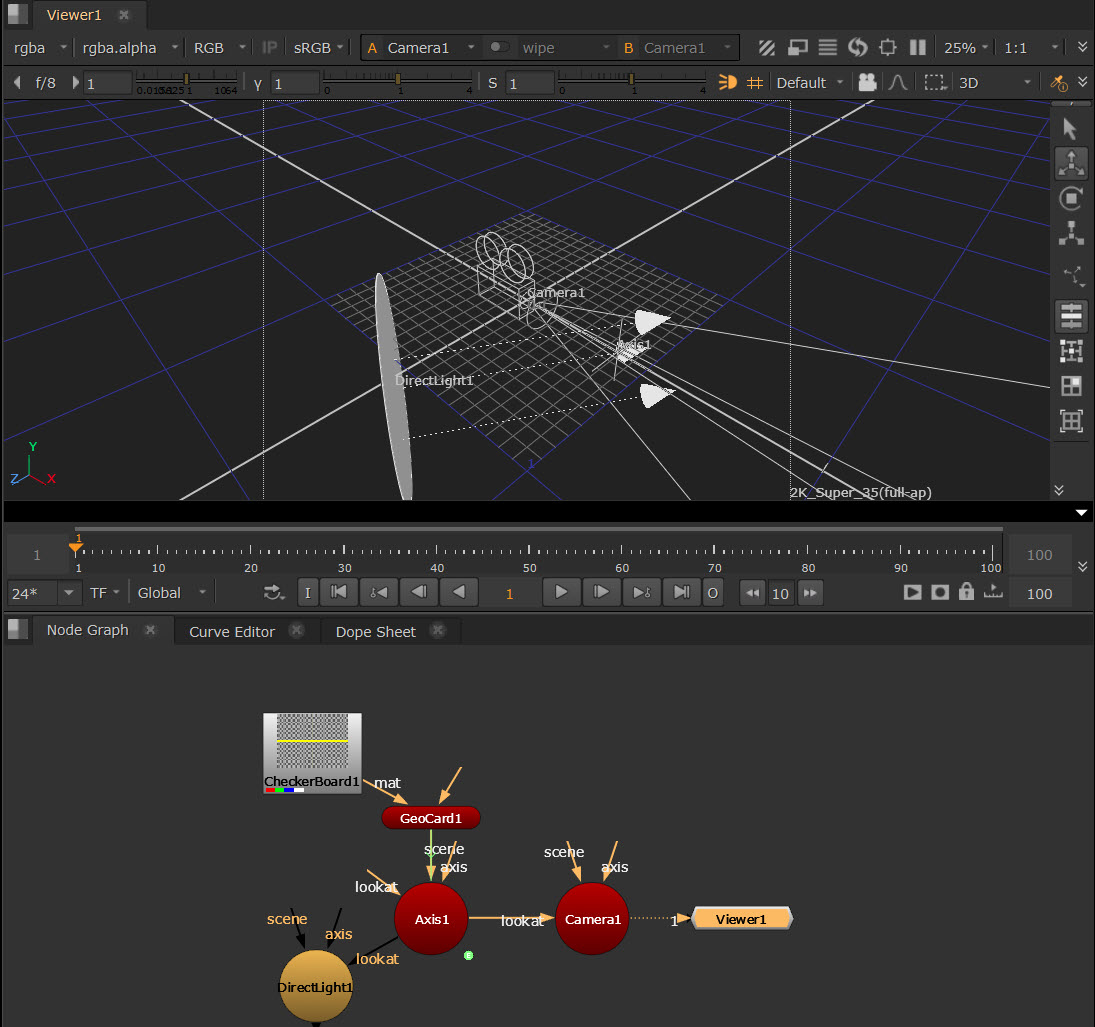Click the region of interest icon

click(x=887, y=47)
